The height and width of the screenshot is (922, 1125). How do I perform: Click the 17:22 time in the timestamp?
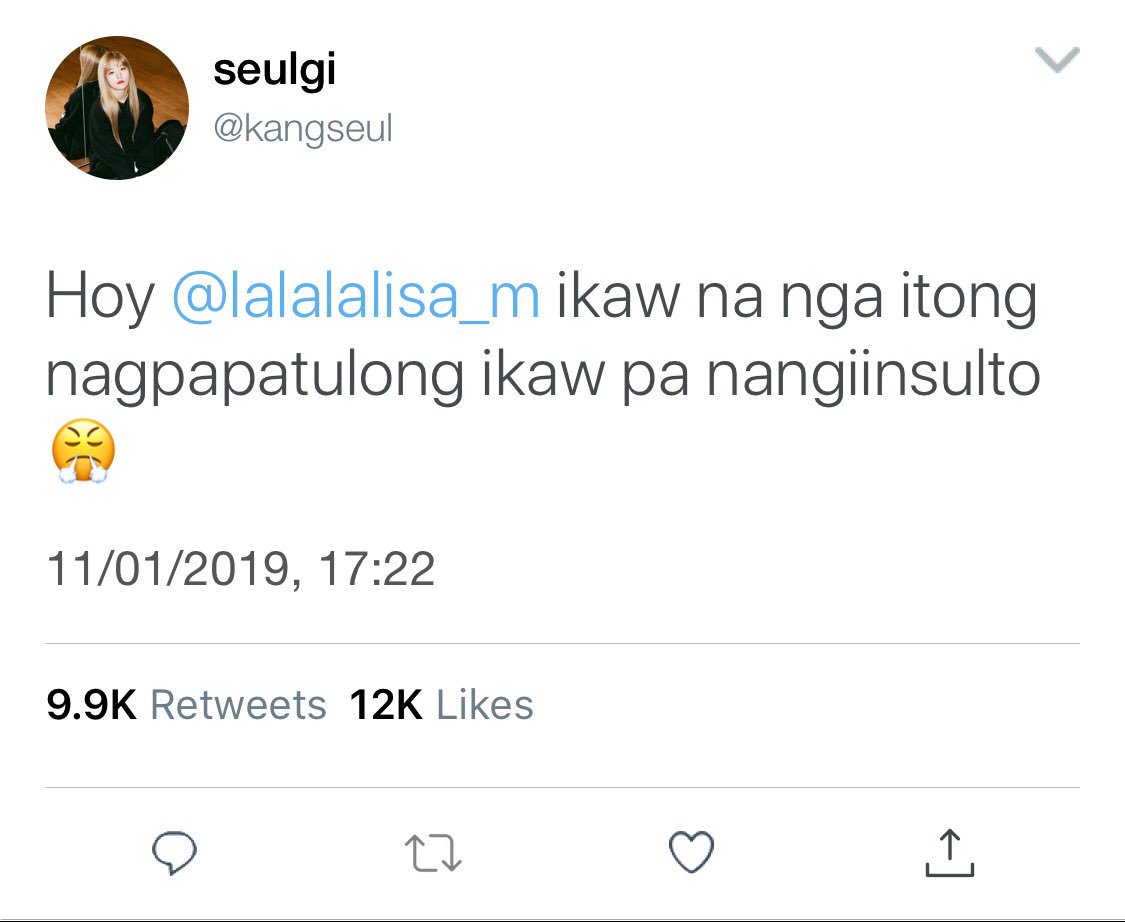377,569
